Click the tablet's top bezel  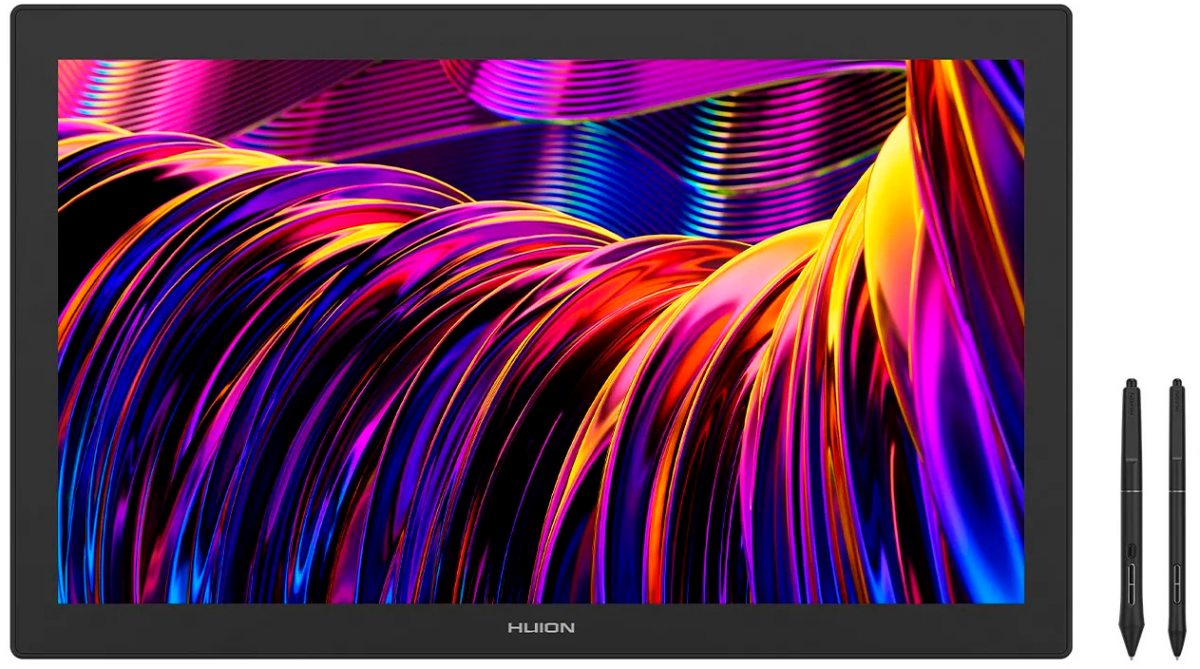pyautogui.click(x=540, y=32)
